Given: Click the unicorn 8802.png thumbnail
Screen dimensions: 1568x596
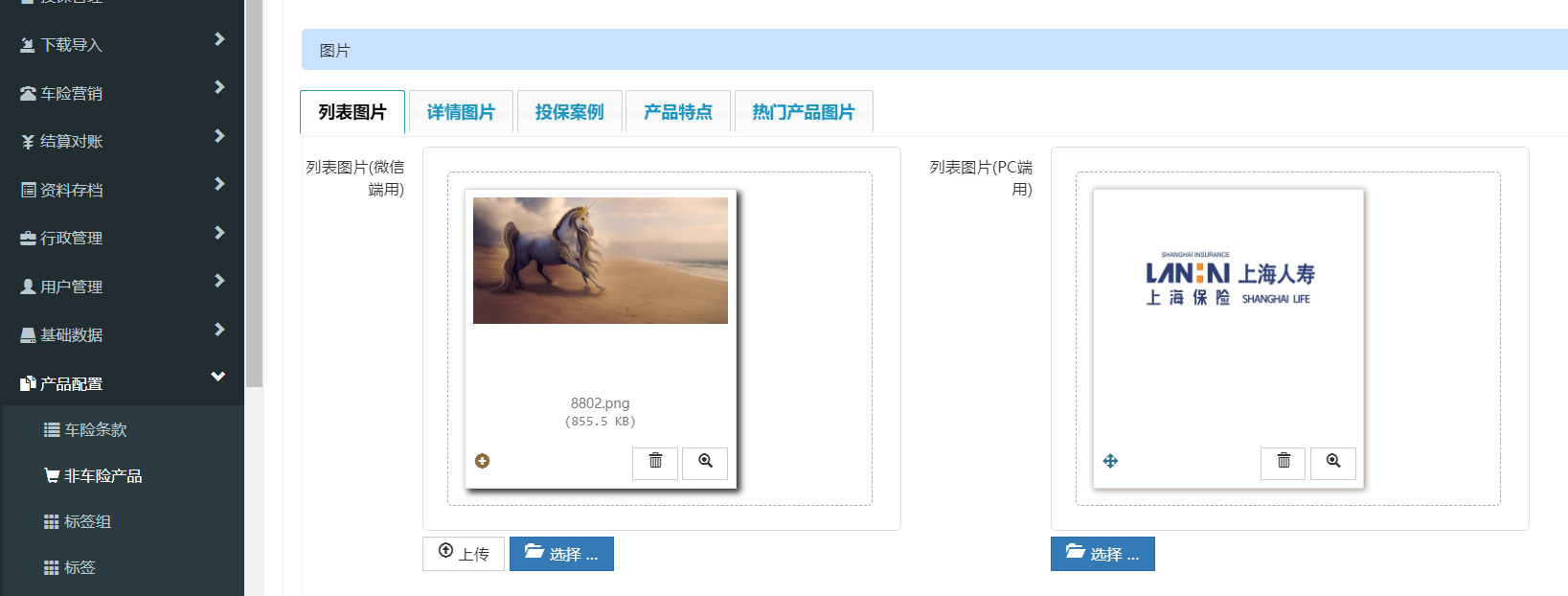Looking at the screenshot, I should point(601,261).
